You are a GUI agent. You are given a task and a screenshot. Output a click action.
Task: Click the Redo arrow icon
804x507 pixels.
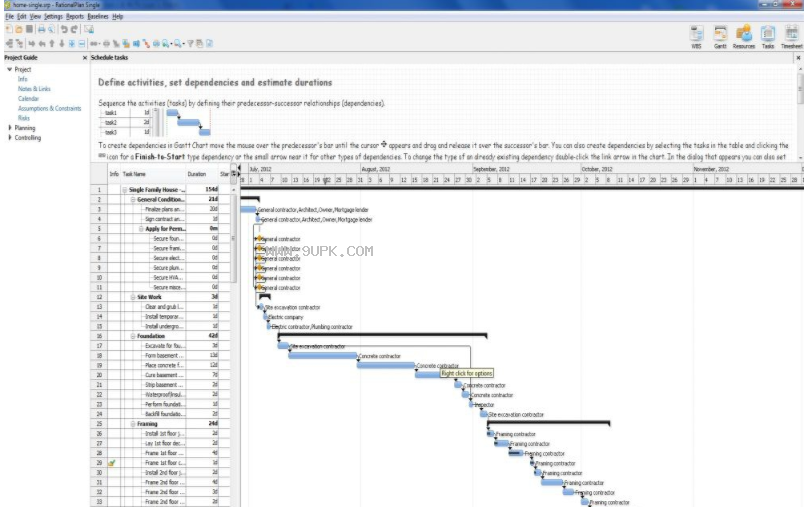[x=74, y=29]
